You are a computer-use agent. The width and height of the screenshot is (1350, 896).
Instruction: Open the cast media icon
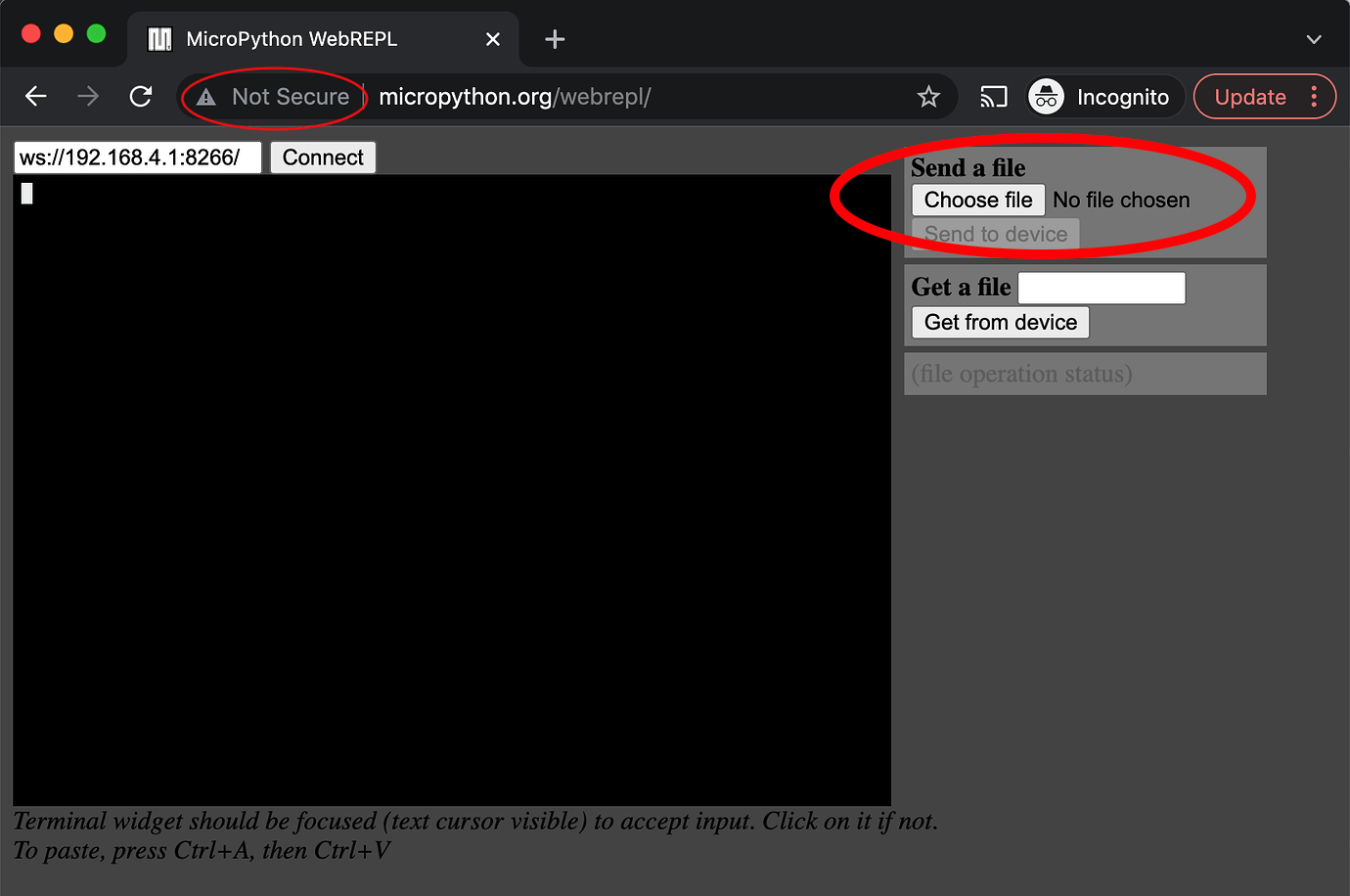coord(993,97)
